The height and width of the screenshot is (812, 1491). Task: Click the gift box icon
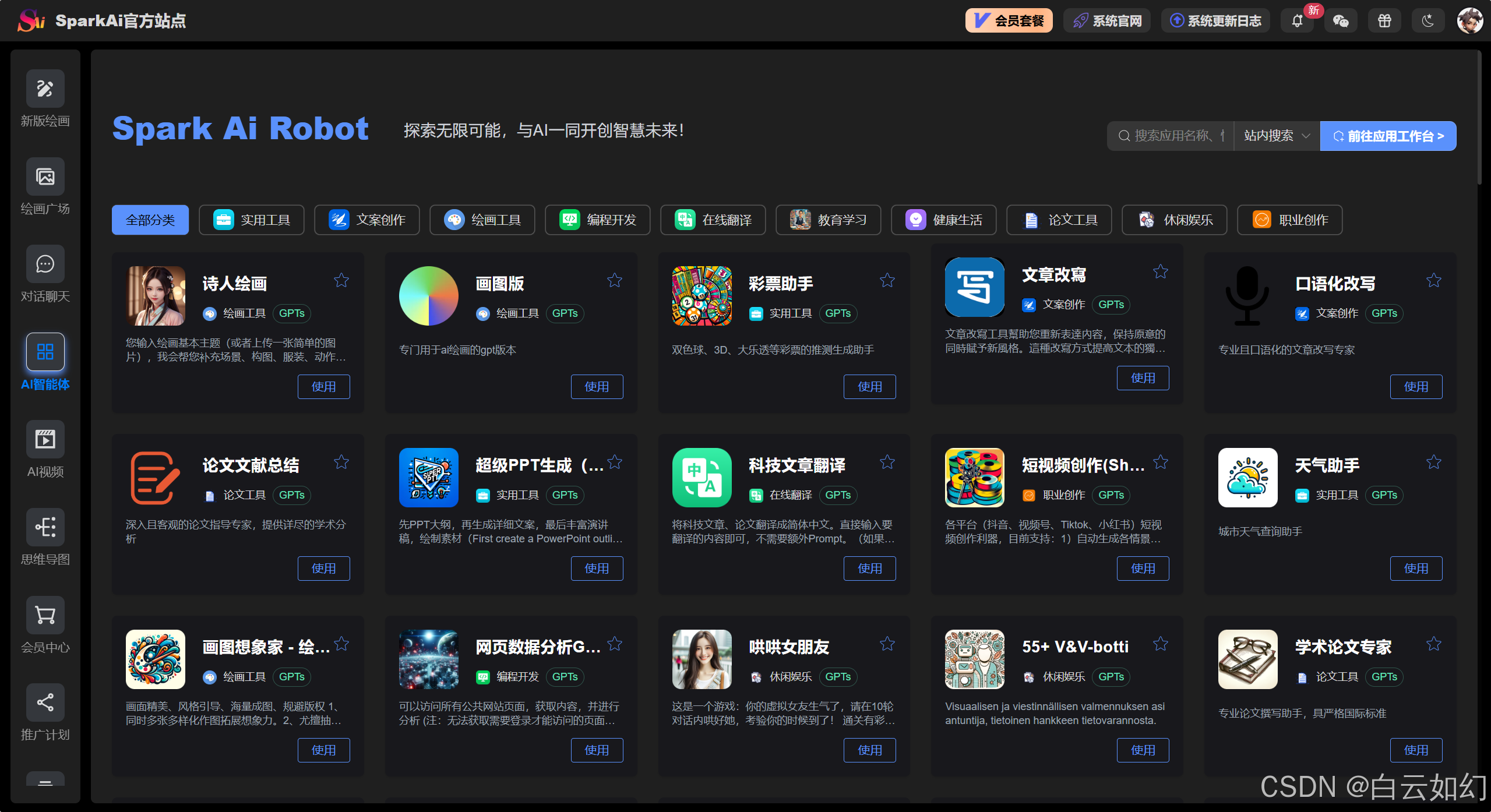[x=1384, y=21]
